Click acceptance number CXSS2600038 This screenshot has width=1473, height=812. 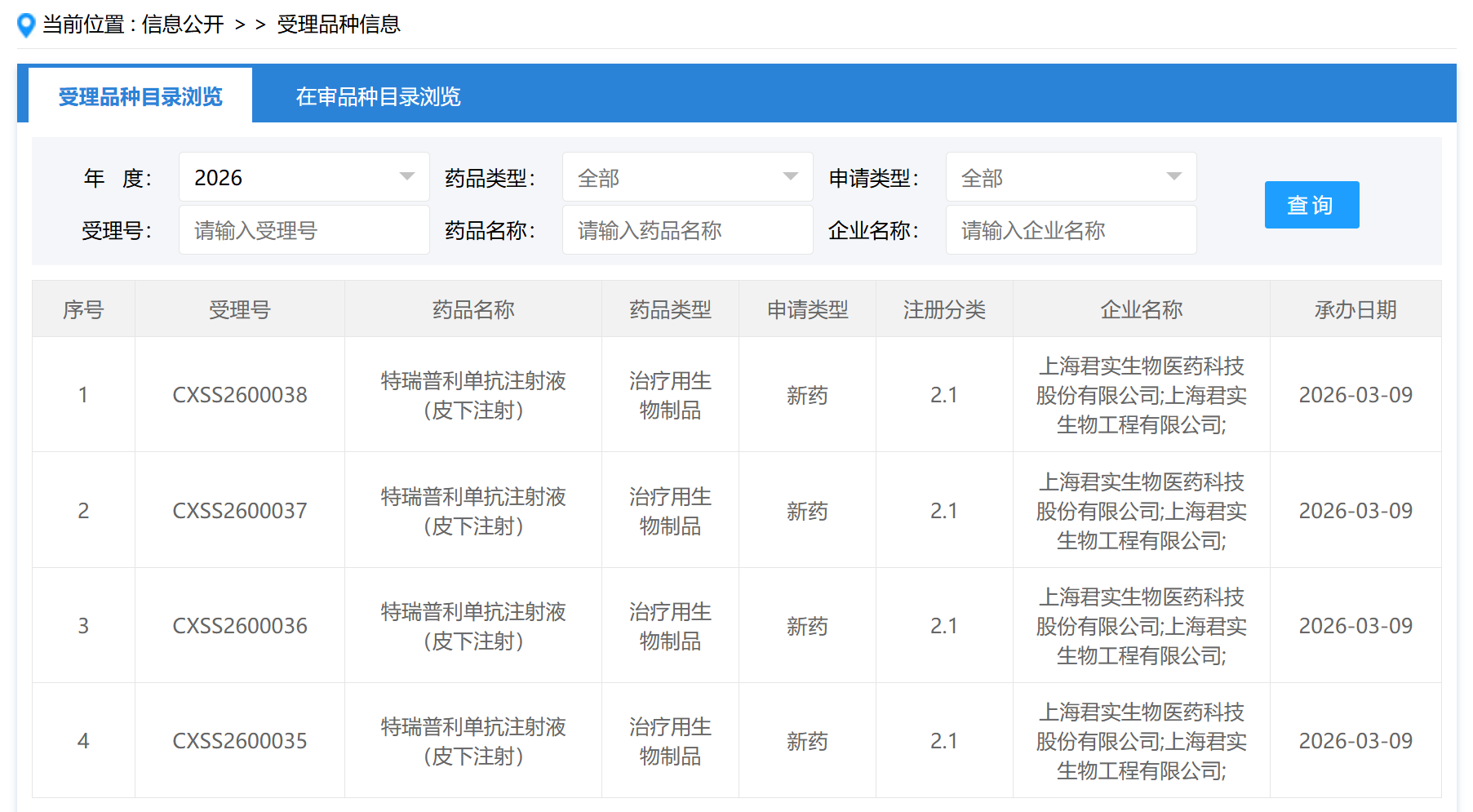point(240,395)
